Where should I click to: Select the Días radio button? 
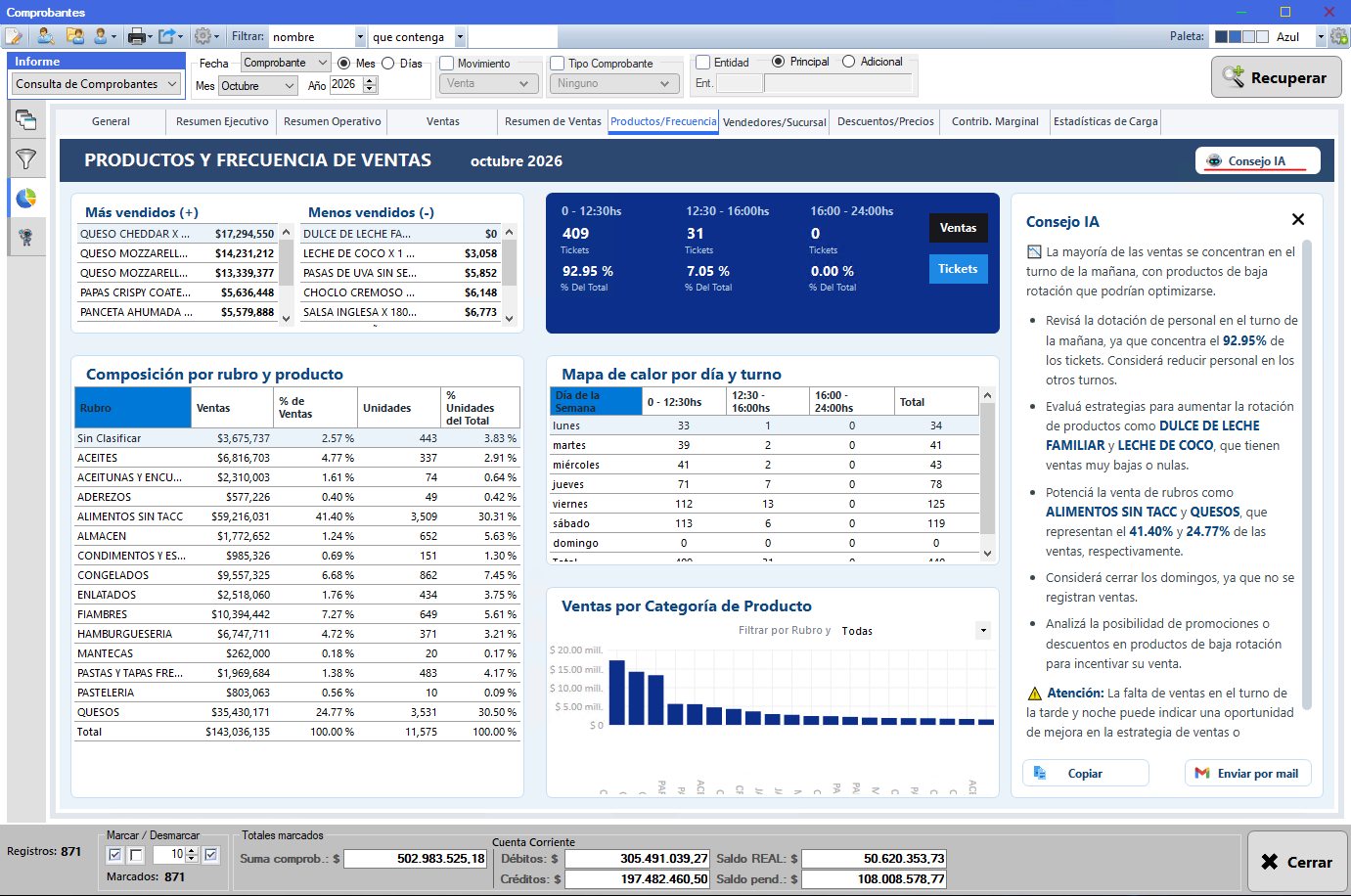[x=388, y=63]
